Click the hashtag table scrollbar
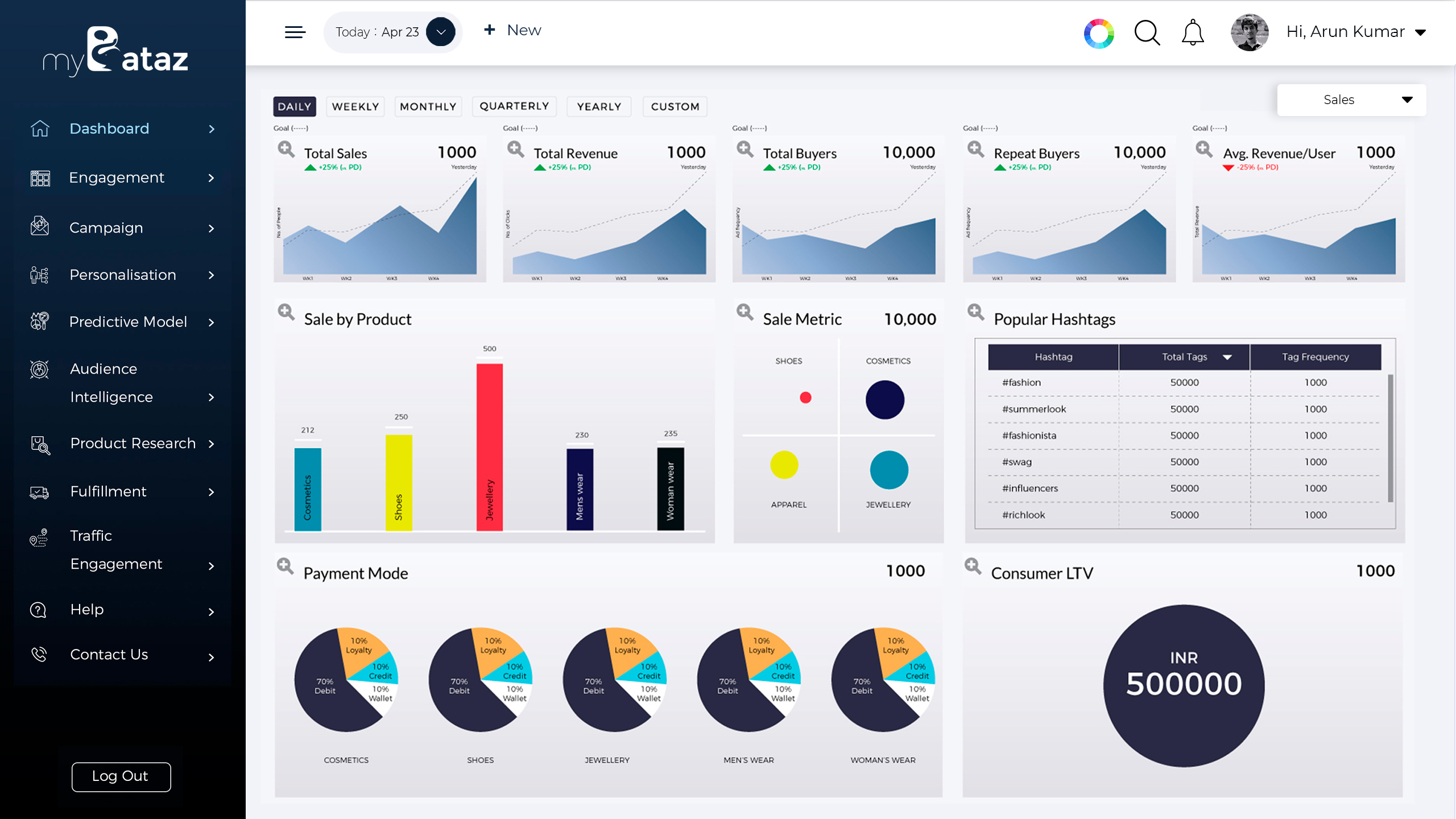Screen dimensions: 1456x819 (1390, 438)
